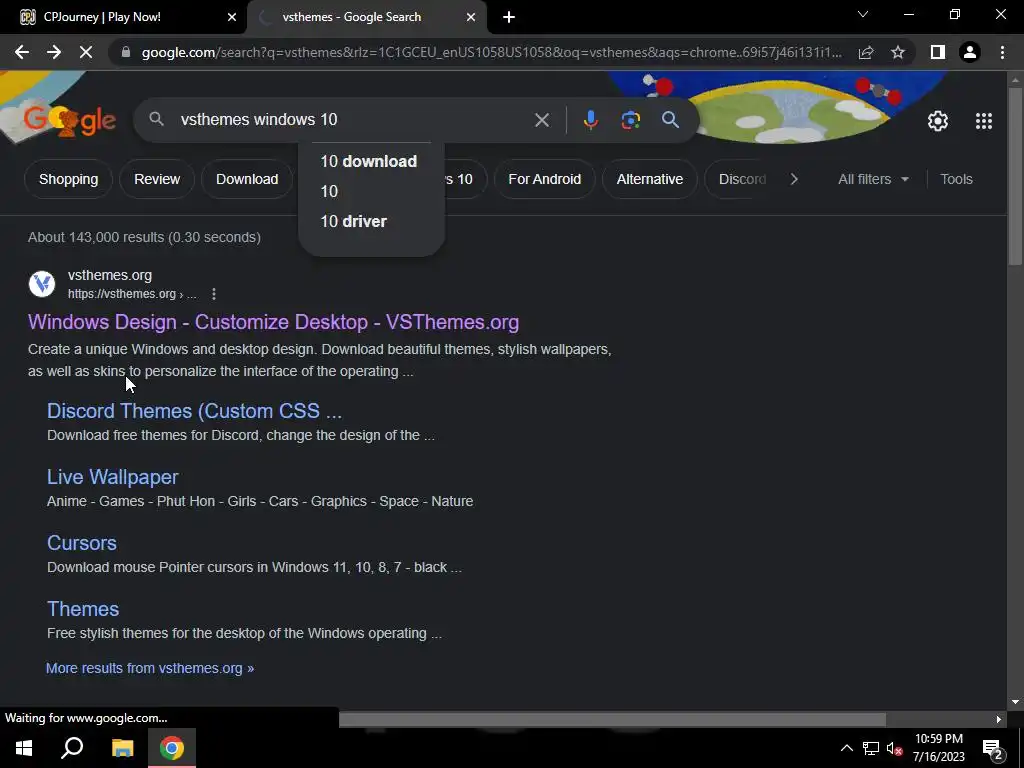This screenshot has height=768, width=1024.
Task: Search by image with Google Lens
Action: 631,120
